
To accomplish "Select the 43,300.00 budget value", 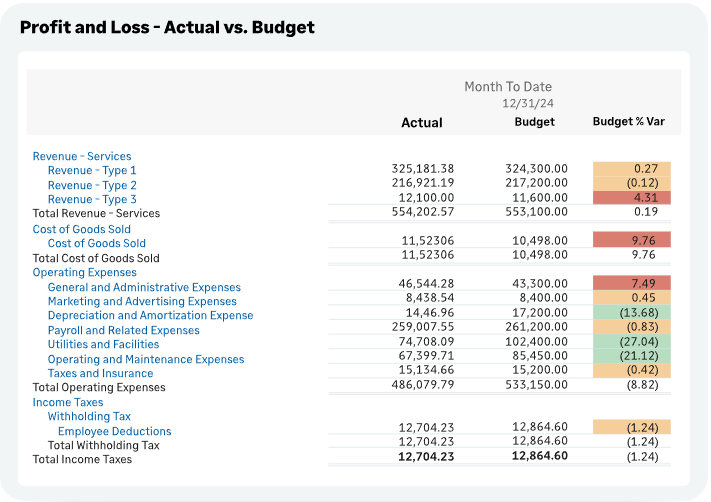I will coord(540,284).
